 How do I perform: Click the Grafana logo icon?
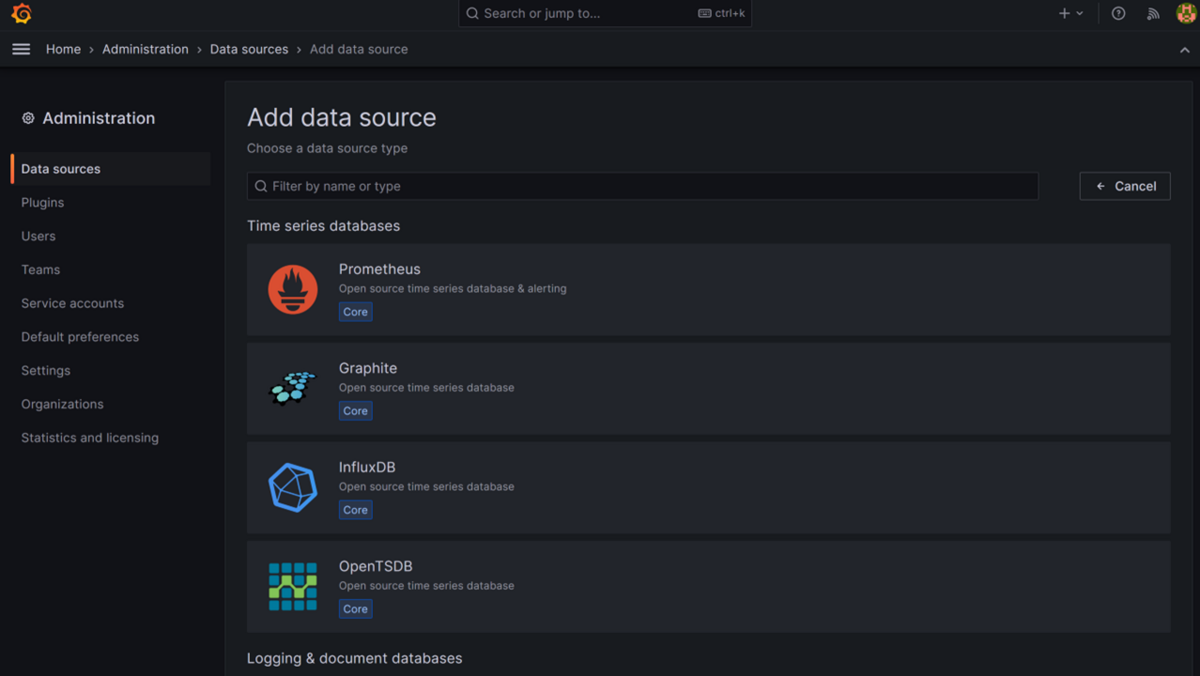[x=21, y=14]
